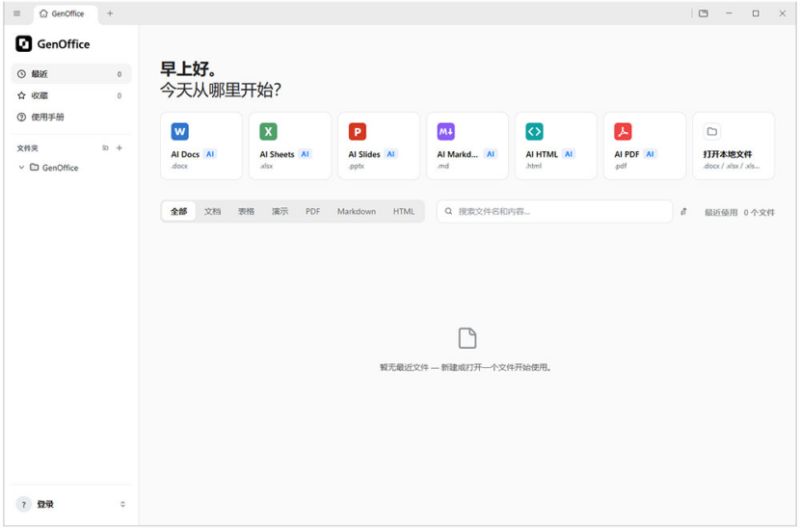The image size is (800, 528).
Task: Click the AI badge on AI Docs card
Action: (210, 154)
